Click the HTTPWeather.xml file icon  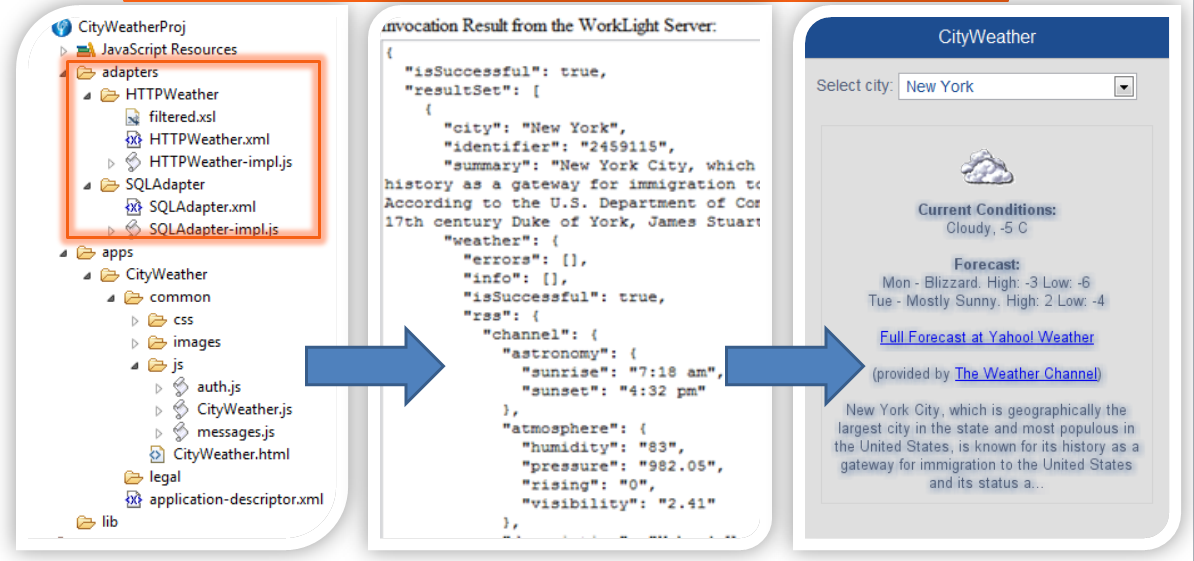click(x=133, y=139)
